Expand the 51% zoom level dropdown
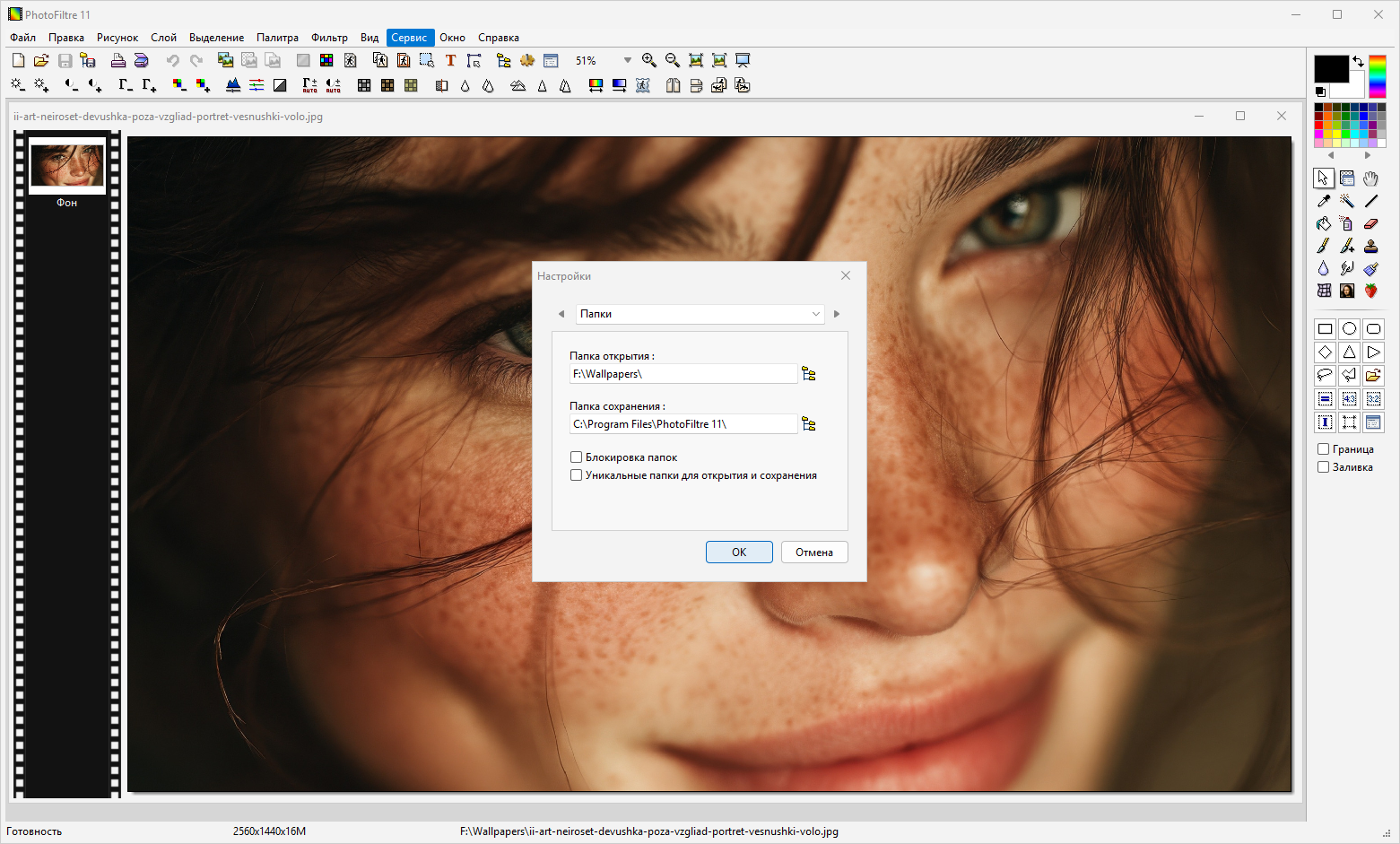This screenshot has width=1400, height=844. click(x=627, y=60)
